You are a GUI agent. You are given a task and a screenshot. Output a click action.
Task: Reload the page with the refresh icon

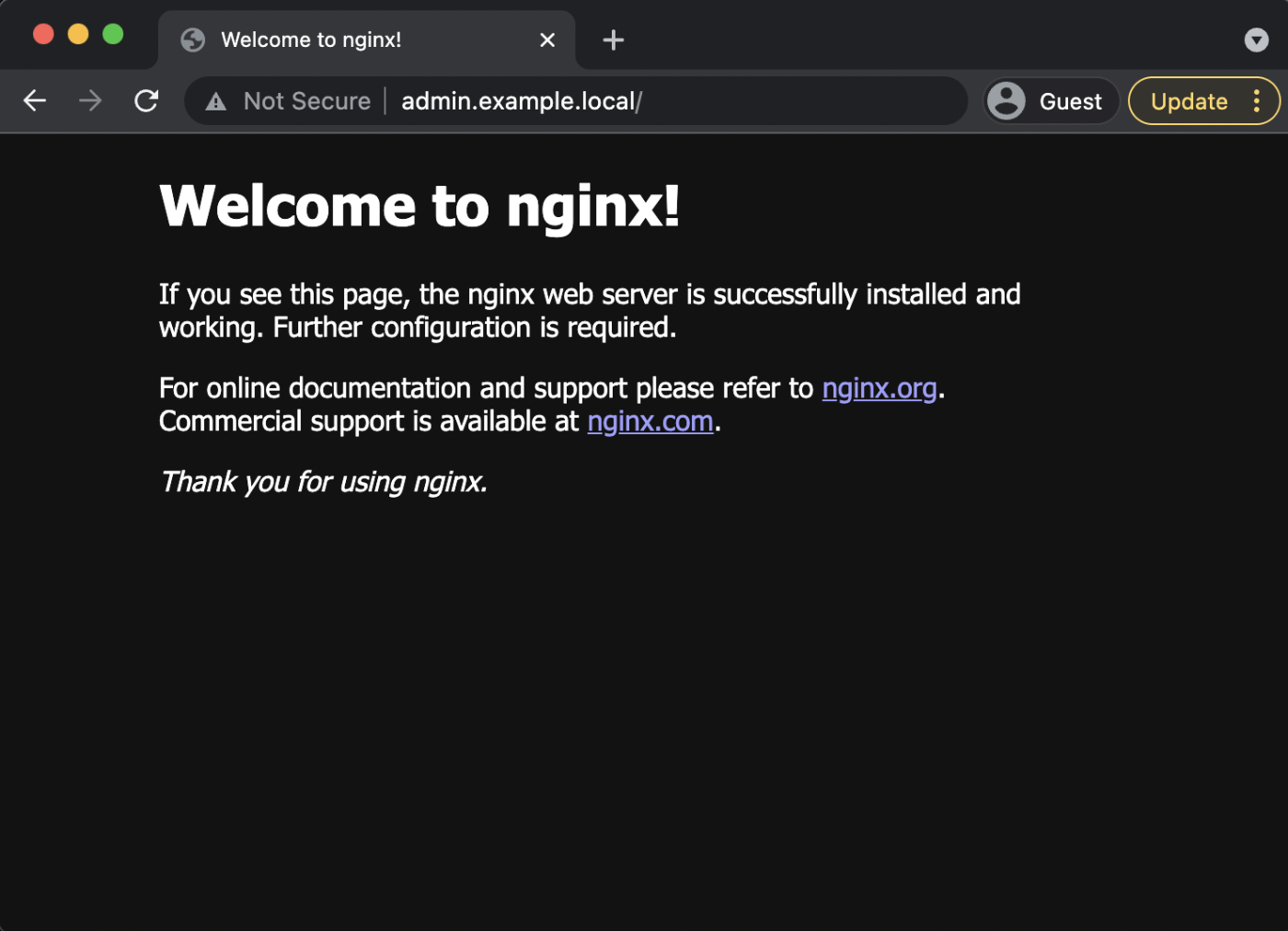tap(146, 101)
